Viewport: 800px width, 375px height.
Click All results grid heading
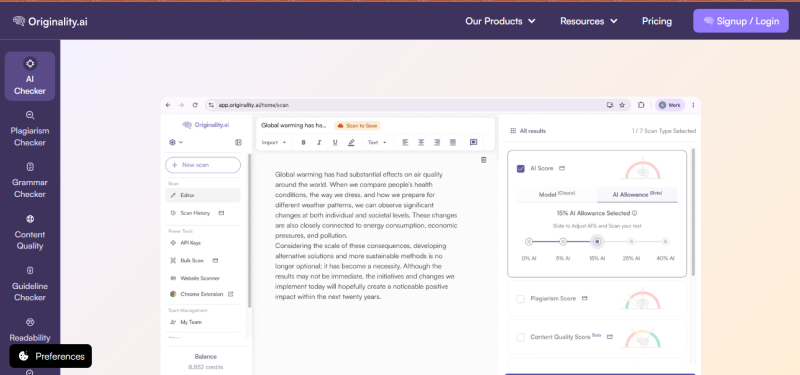pyautogui.click(x=528, y=131)
